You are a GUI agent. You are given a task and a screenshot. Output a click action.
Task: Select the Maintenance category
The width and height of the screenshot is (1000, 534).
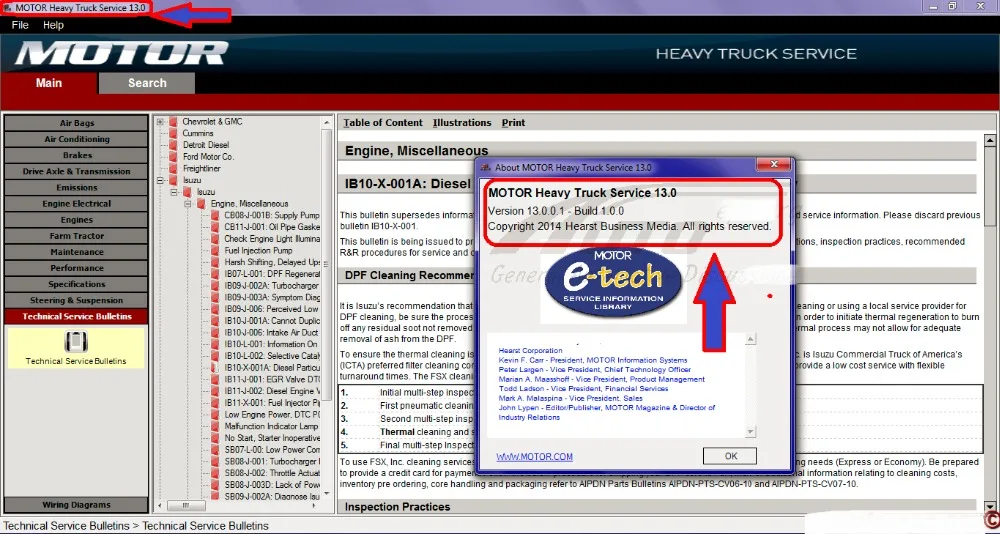pyautogui.click(x=77, y=252)
